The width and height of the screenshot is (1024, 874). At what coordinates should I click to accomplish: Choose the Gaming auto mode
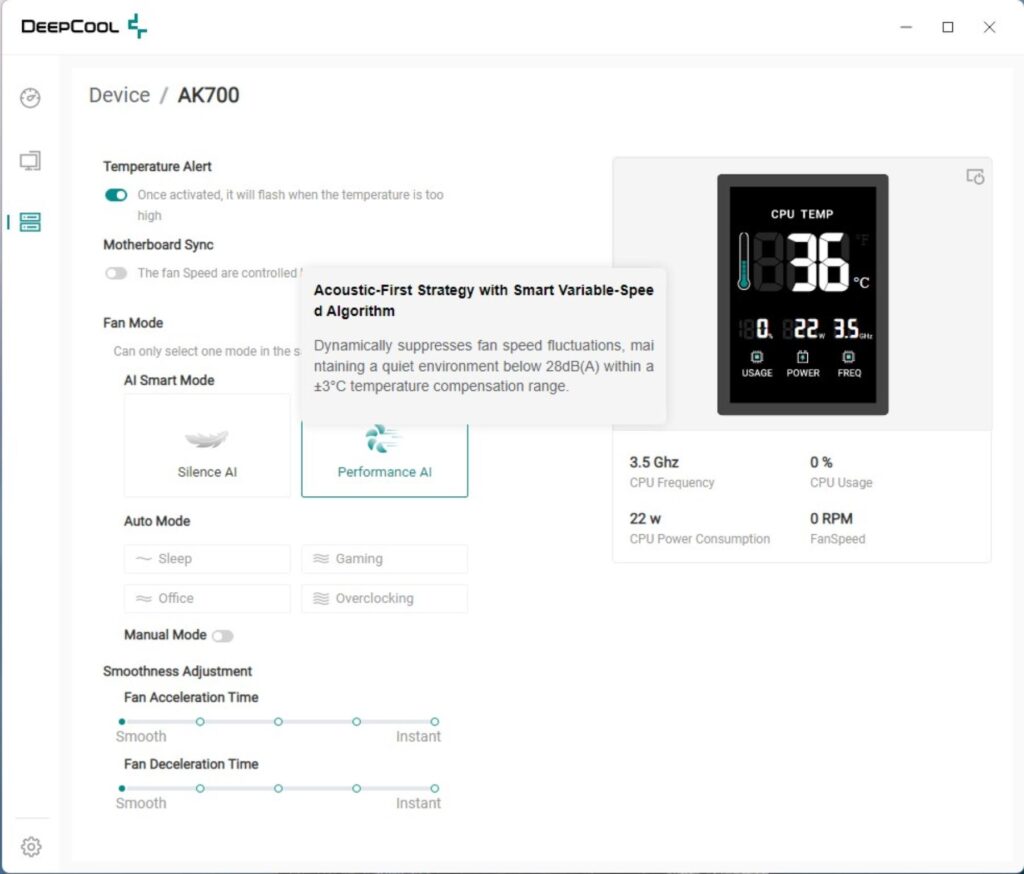tap(384, 558)
